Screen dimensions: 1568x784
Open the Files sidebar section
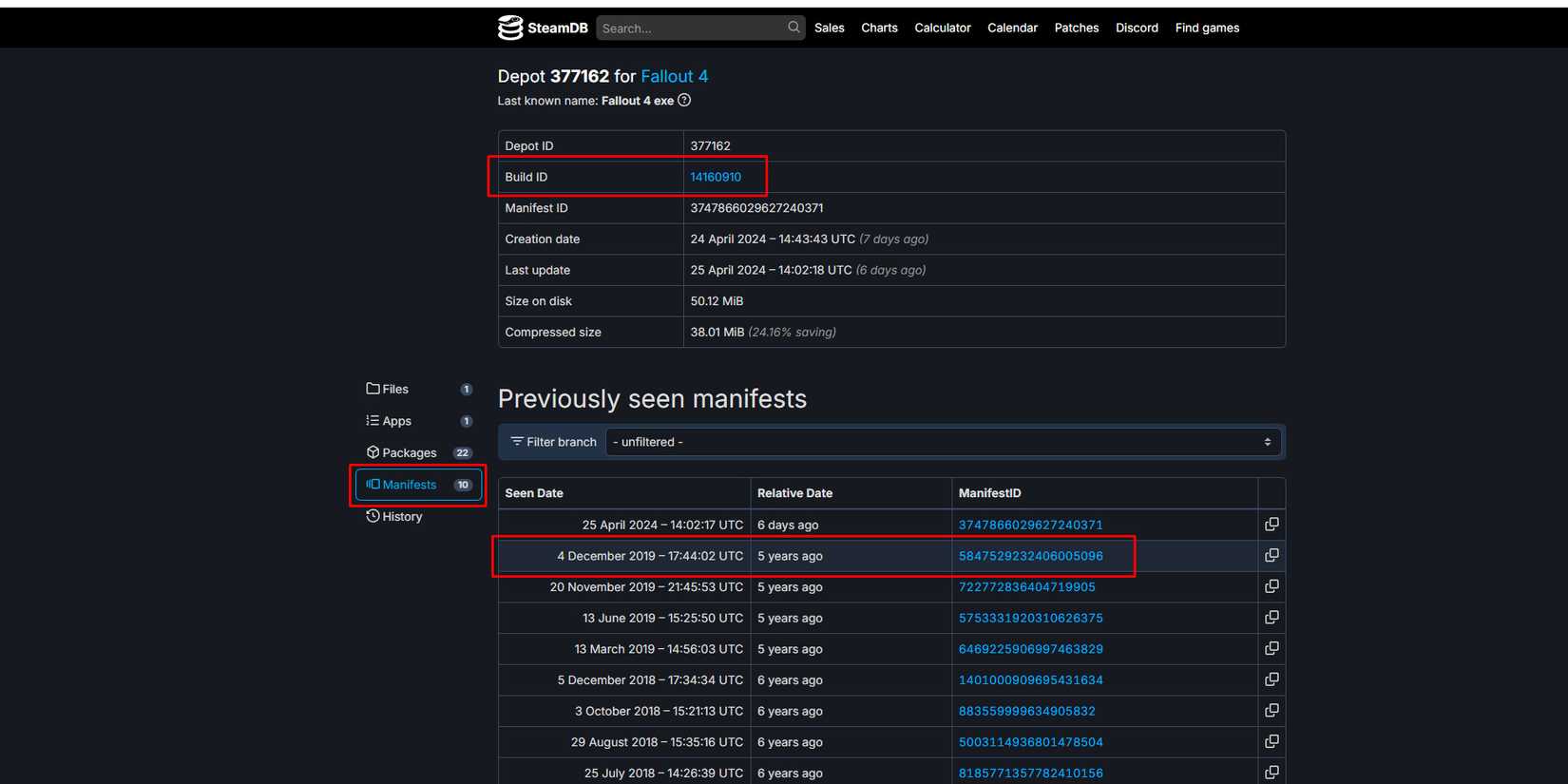coord(419,389)
